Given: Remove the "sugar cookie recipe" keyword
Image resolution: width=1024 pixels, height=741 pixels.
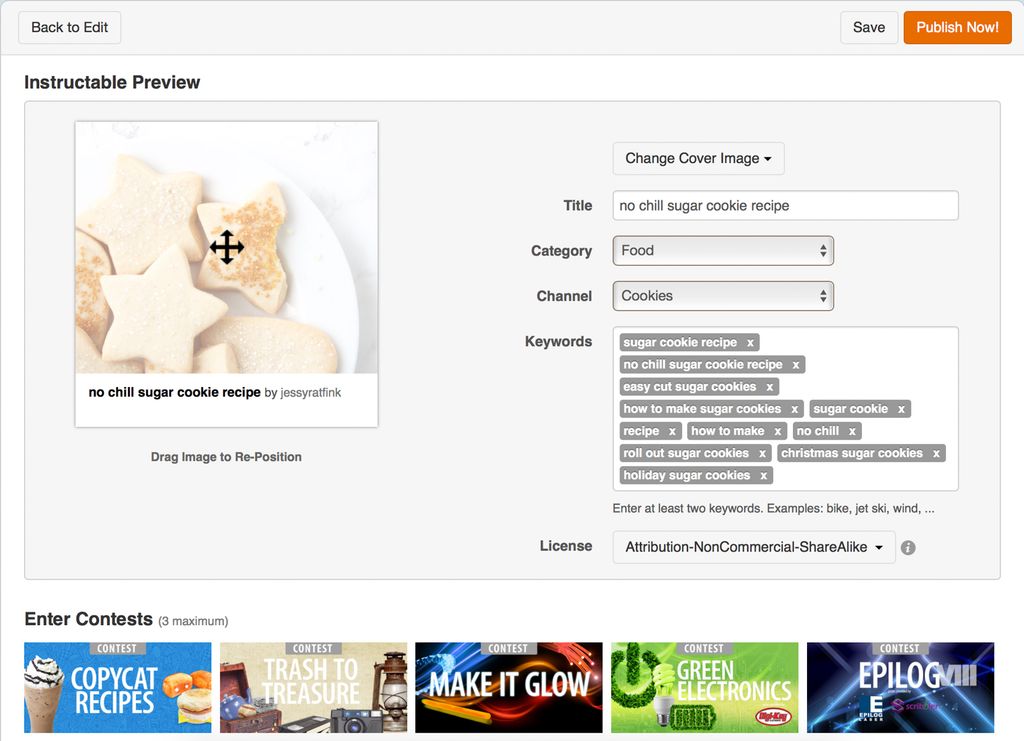Looking at the screenshot, I should [752, 342].
